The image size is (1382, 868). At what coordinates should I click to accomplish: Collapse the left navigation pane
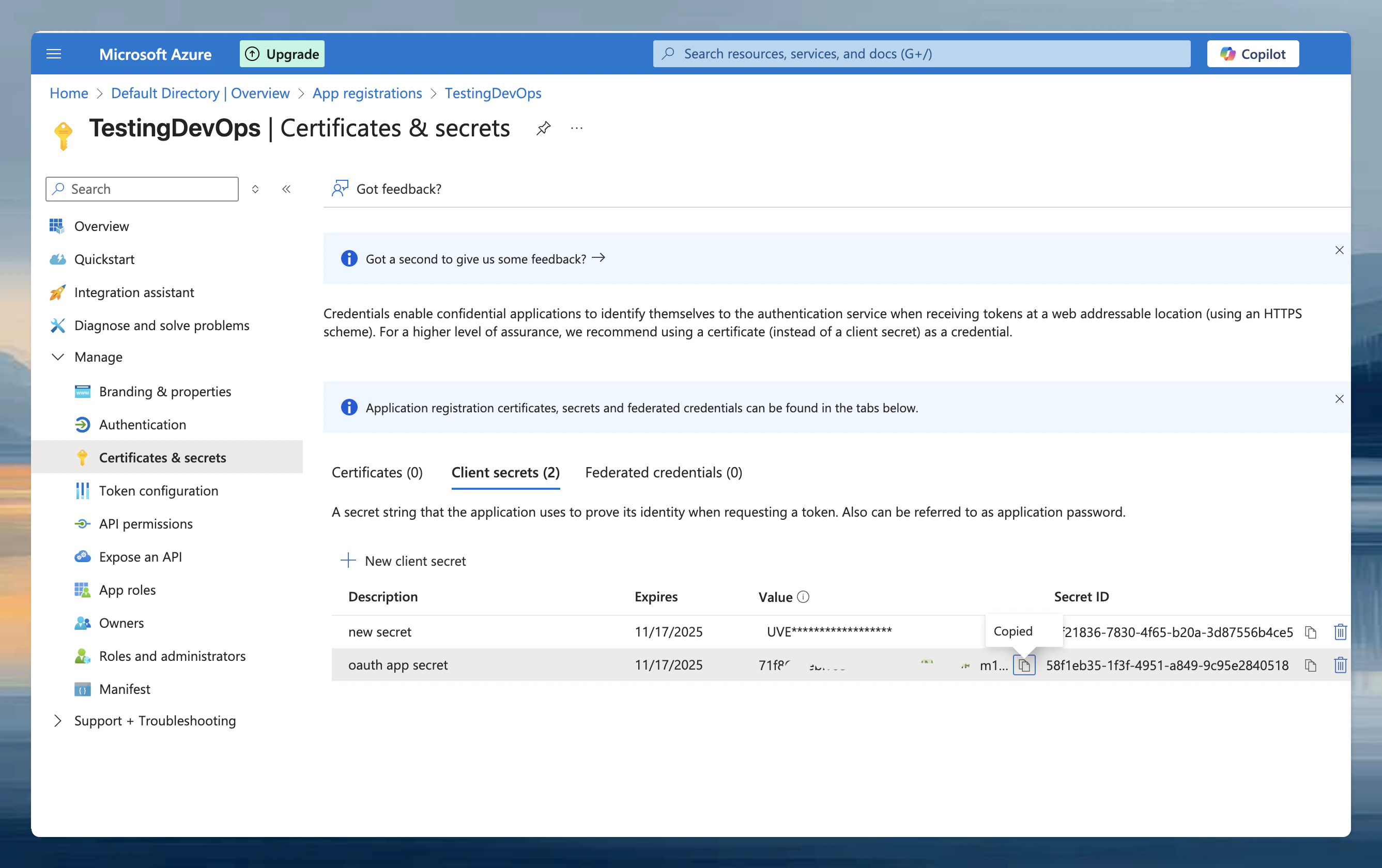click(286, 189)
